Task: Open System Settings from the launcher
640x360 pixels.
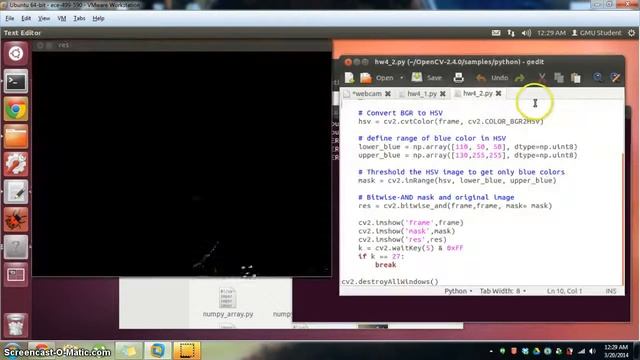Action: click(16, 164)
